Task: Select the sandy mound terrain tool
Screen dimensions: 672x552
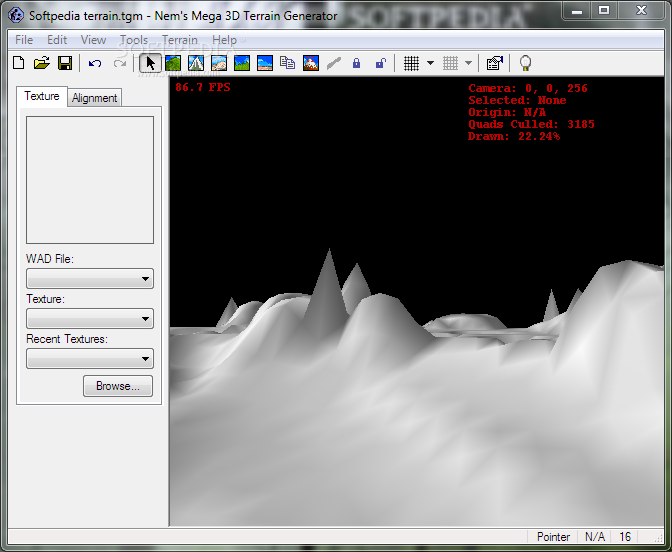Action: (219, 63)
